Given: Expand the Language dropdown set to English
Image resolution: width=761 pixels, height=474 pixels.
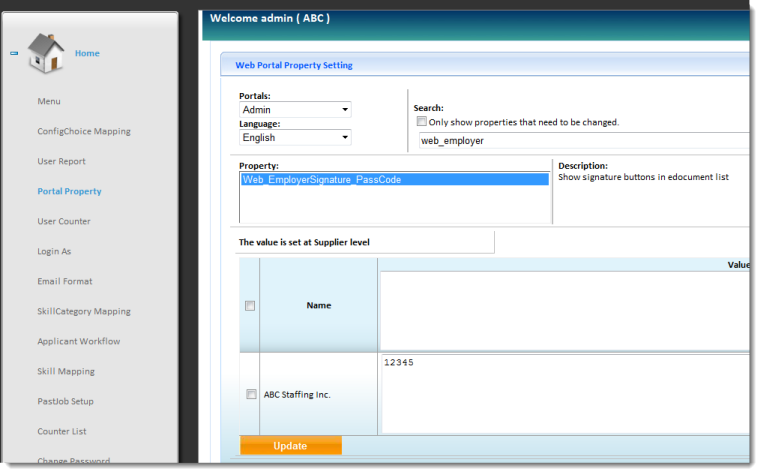Looking at the screenshot, I should click(295, 138).
